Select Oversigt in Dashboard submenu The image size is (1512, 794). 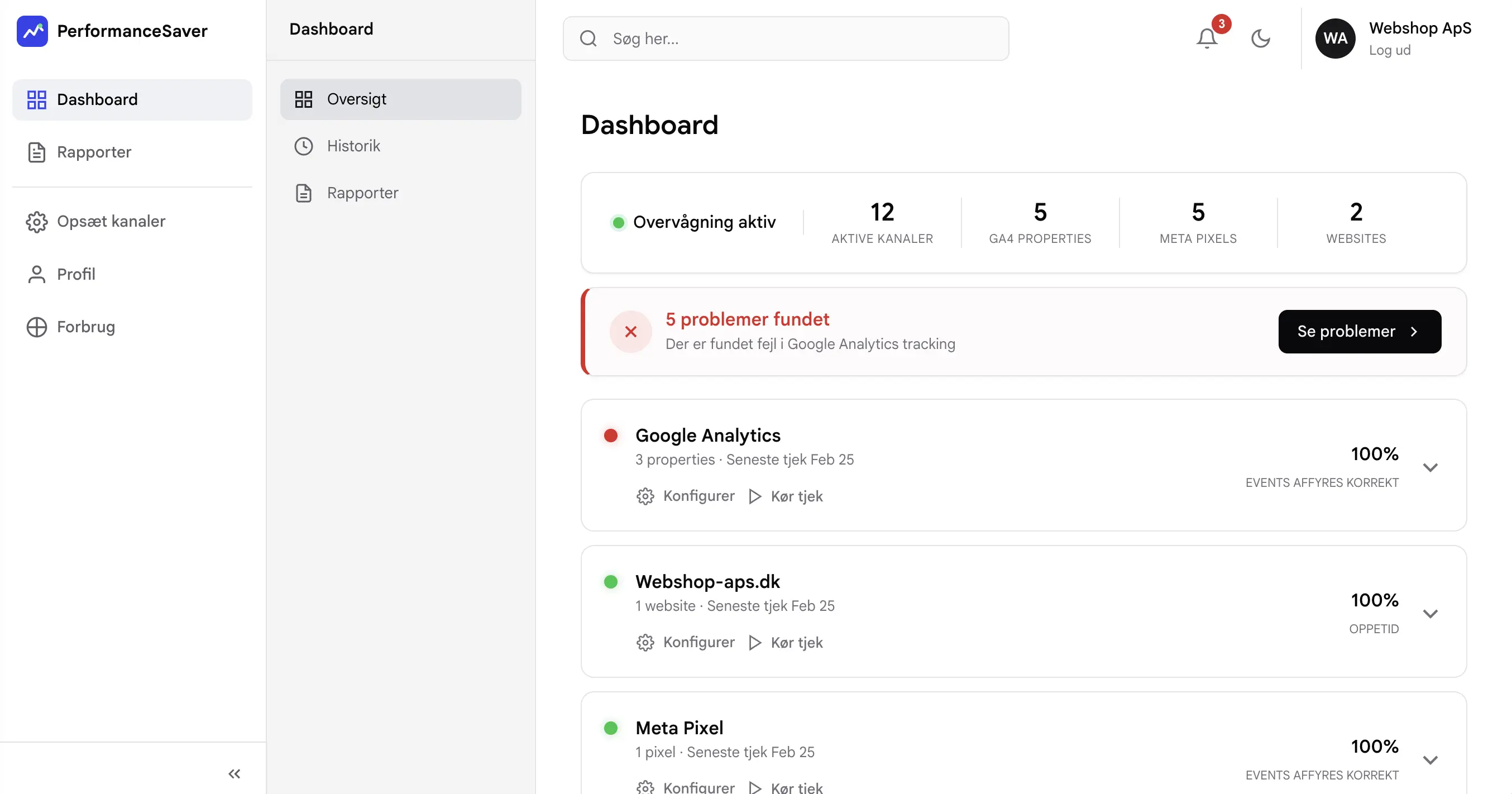(x=400, y=99)
